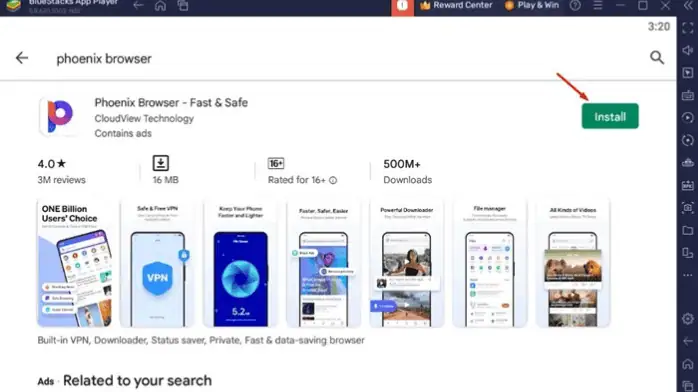The width and height of the screenshot is (698, 392).
Task: Open All Kinds of Videos screenshot
Action: [x=573, y=263]
